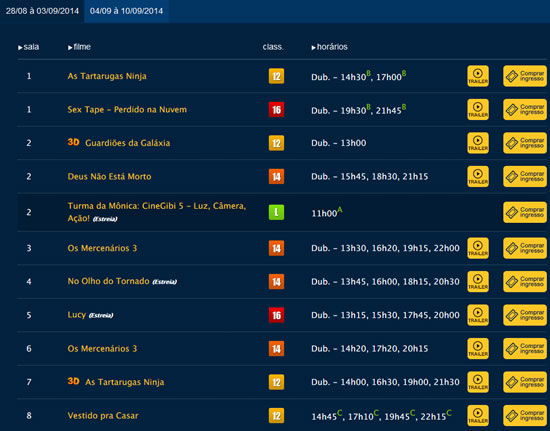Click the 11h00 showtime for Turma da Mônica
Screen dimensions: 550x431
click(327, 213)
